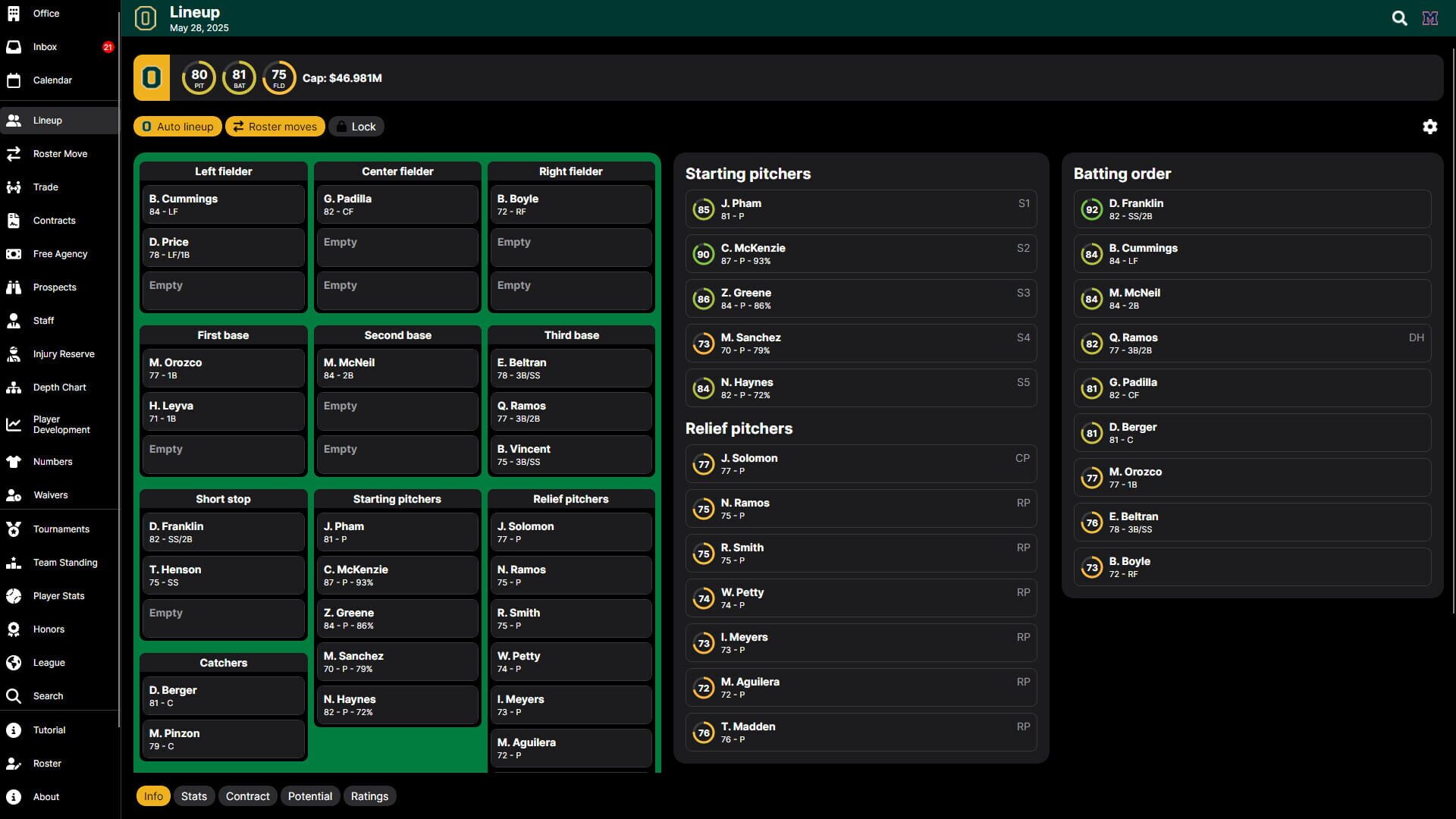
Task: View Tournaments
Action: [x=61, y=529]
